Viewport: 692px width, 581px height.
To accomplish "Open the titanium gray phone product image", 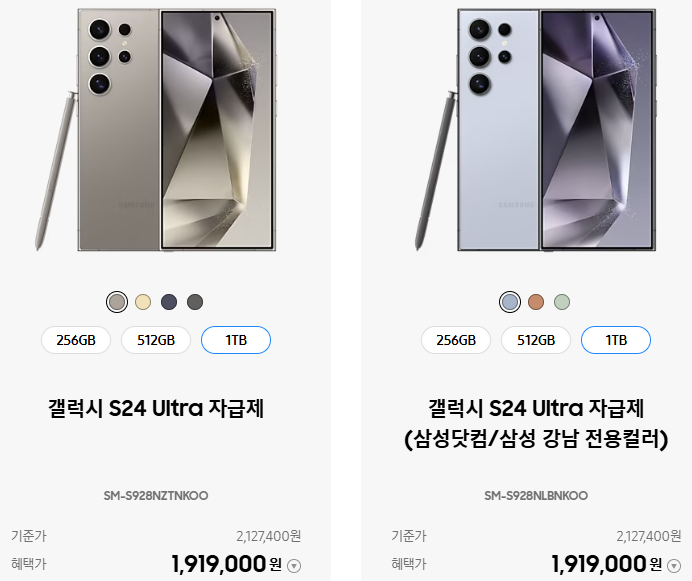I will coord(156,130).
